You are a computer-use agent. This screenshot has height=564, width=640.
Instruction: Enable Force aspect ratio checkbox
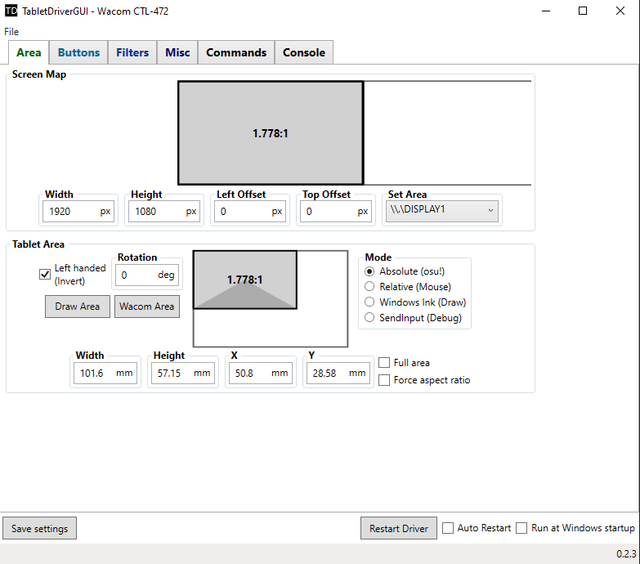384,380
